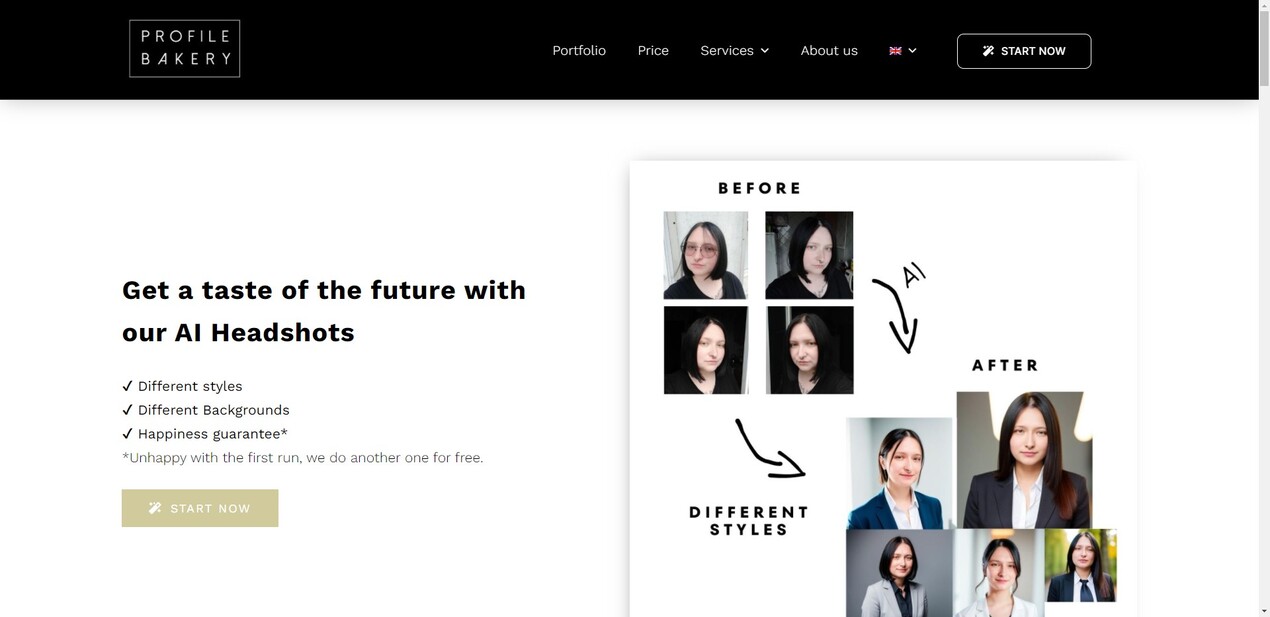The image size is (1270, 617).
Task: Click the gold START NOW button
Action: coord(200,508)
